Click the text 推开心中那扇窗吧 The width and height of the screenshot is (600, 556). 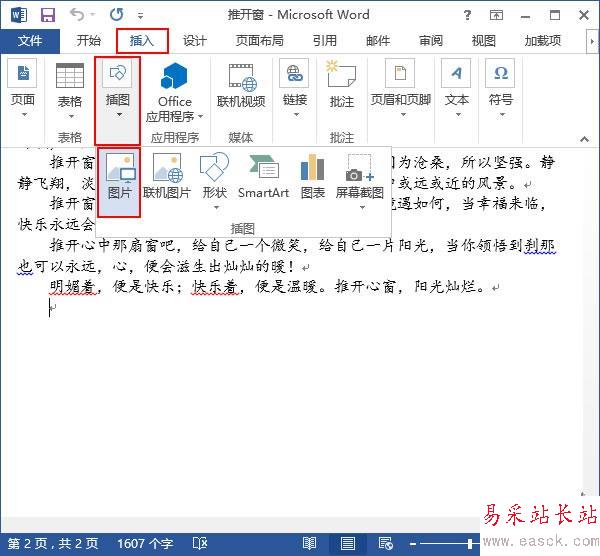pyautogui.click(x=113, y=245)
